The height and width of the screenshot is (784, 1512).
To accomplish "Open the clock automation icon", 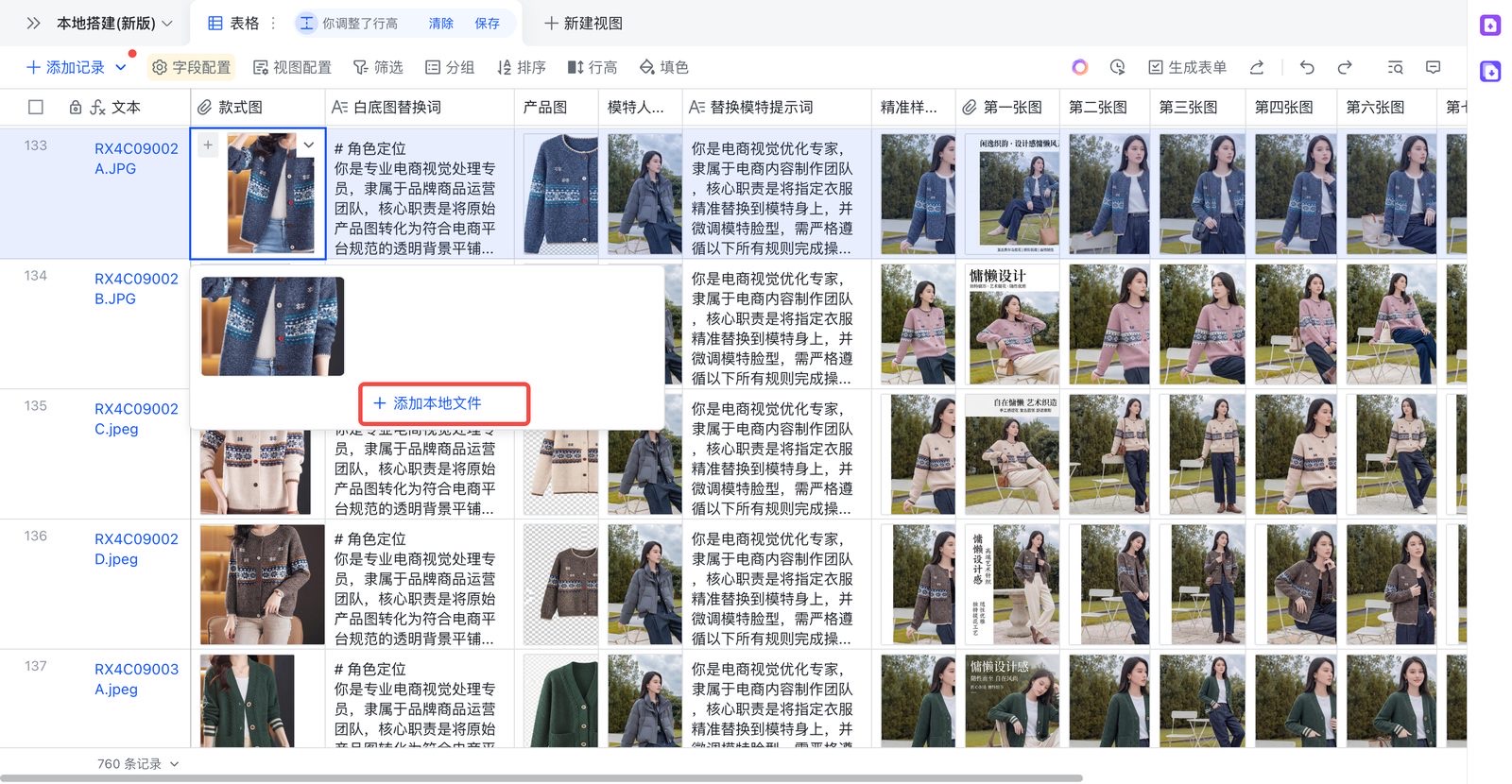I will [1118, 67].
